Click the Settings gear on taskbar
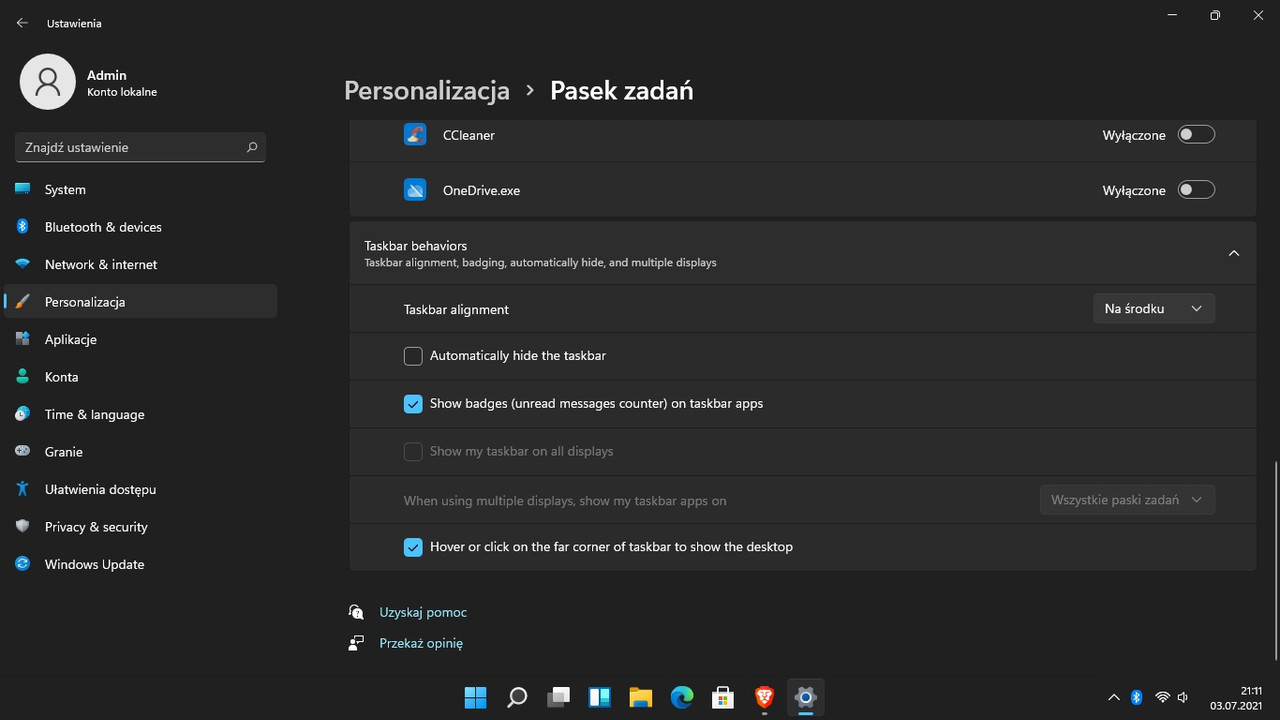 (805, 697)
